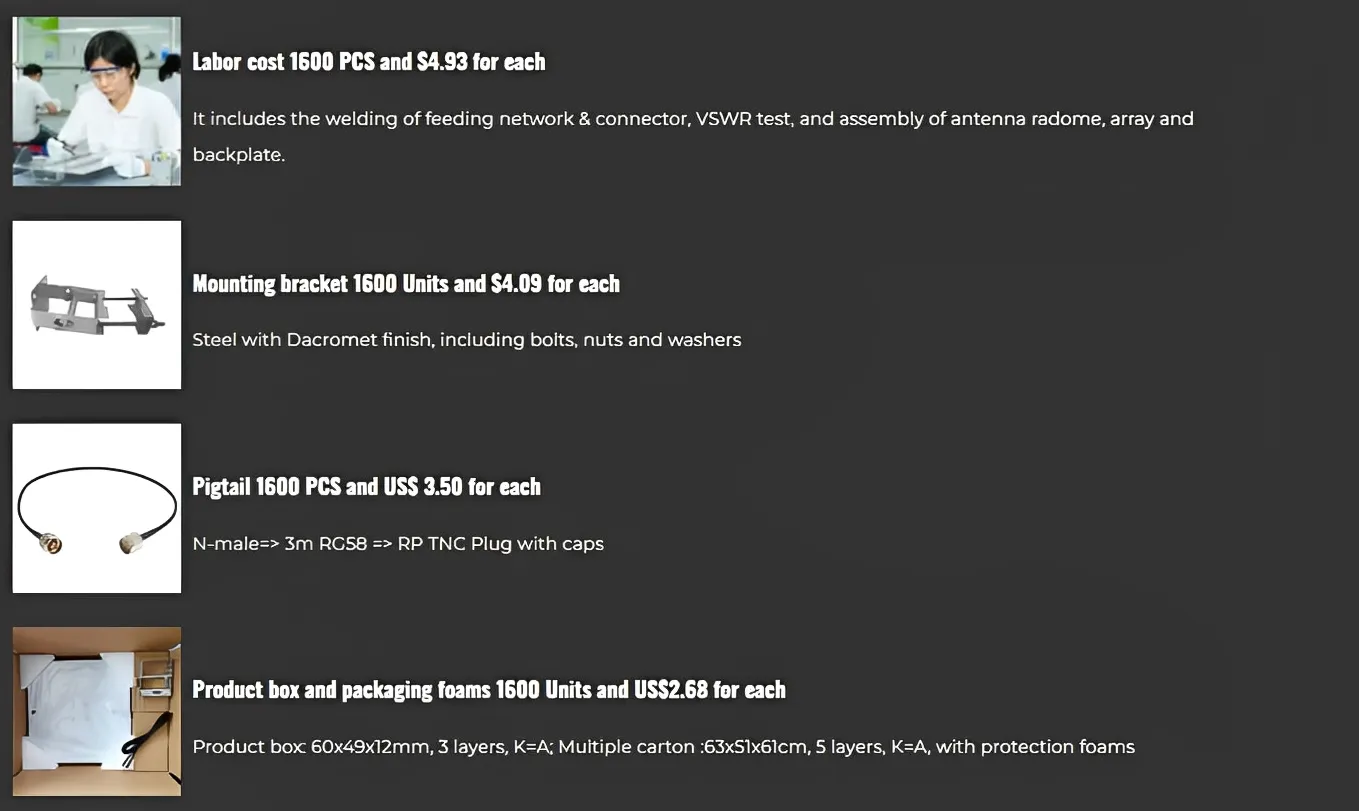Click the connector on the pigtail cable's right end
This screenshot has height=811, width=1359.
pyautogui.click(x=130, y=543)
